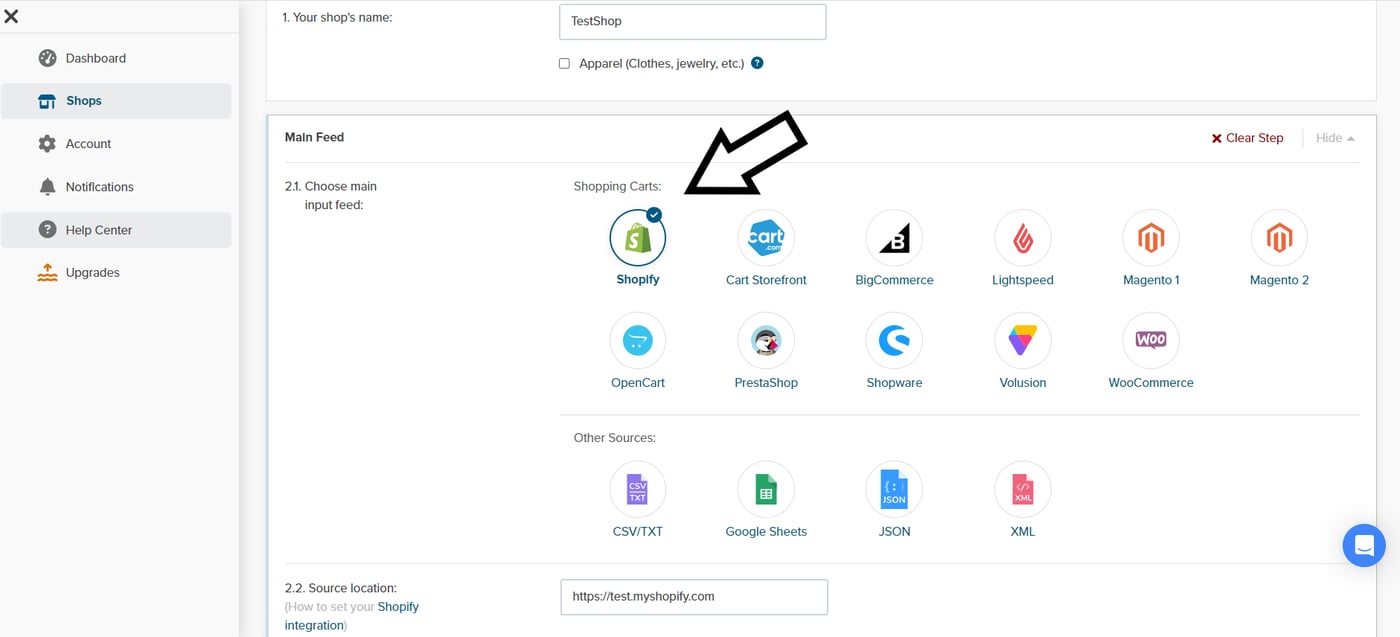Click the PrestaShop label text
This screenshot has height=637, width=1400.
[x=766, y=383]
